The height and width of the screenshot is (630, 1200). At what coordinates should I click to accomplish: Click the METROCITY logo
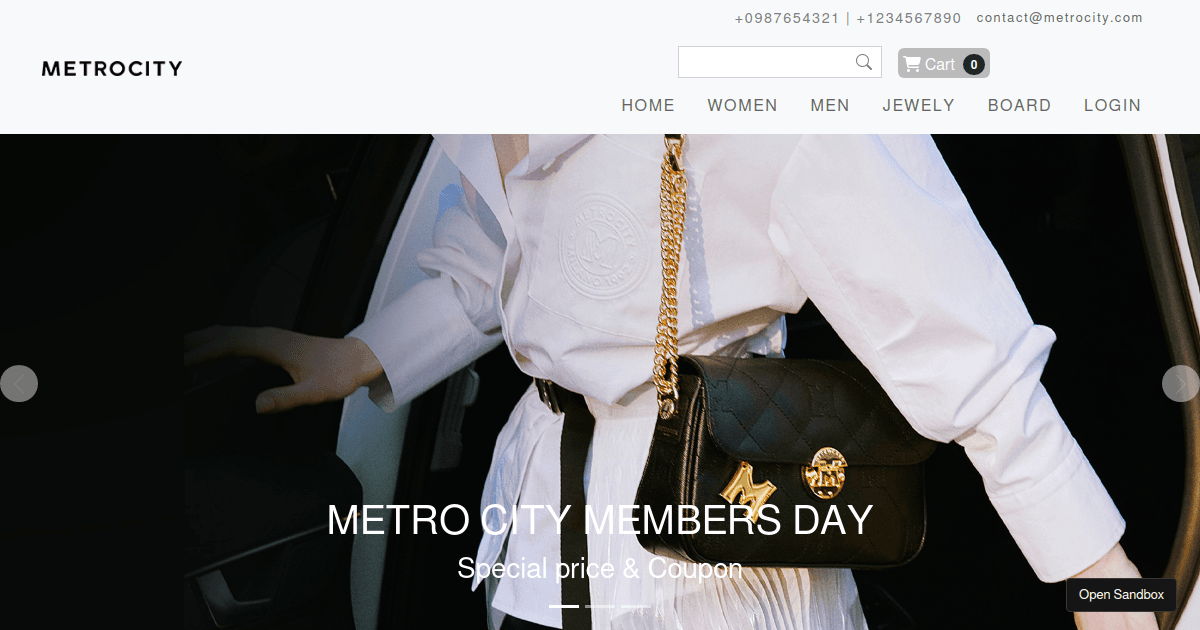(x=112, y=68)
